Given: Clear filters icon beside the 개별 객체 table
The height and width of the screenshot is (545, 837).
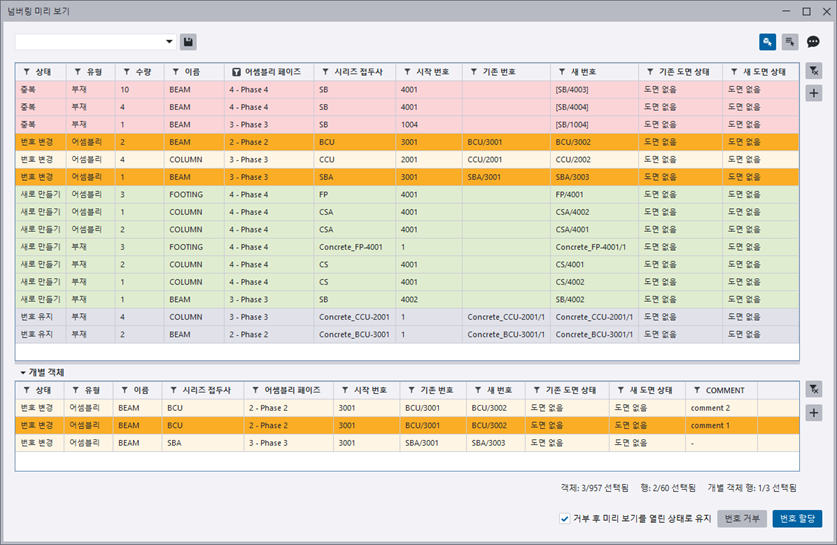Looking at the screenshot, I should click(x=813, y=390).
